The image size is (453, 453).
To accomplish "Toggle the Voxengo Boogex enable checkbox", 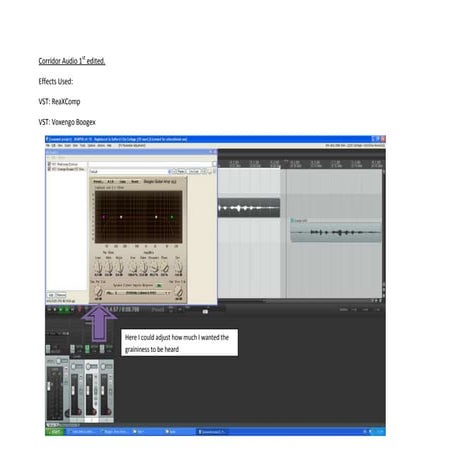I will point(49,169).
